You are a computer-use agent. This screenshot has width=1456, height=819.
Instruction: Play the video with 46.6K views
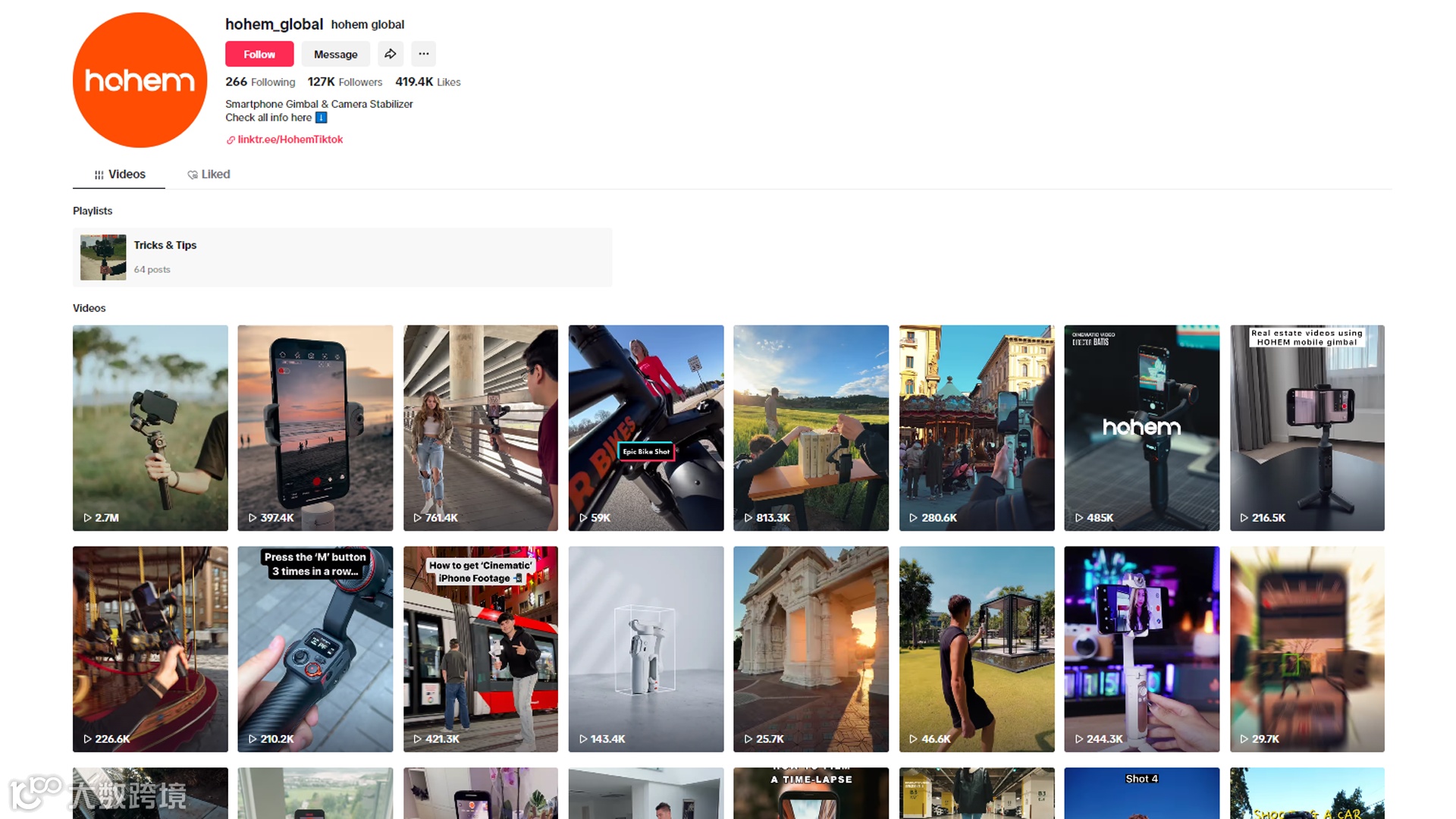tap(977, 649)
